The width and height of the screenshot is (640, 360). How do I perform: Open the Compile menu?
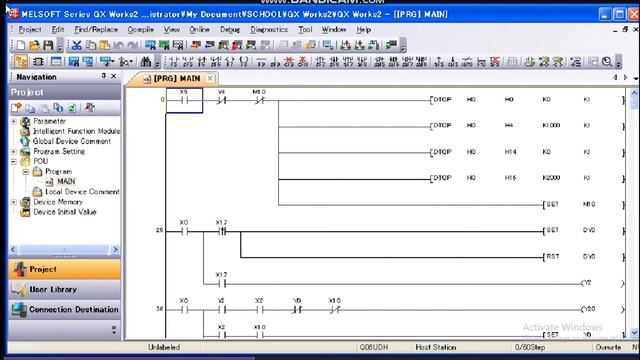(140, 29)
